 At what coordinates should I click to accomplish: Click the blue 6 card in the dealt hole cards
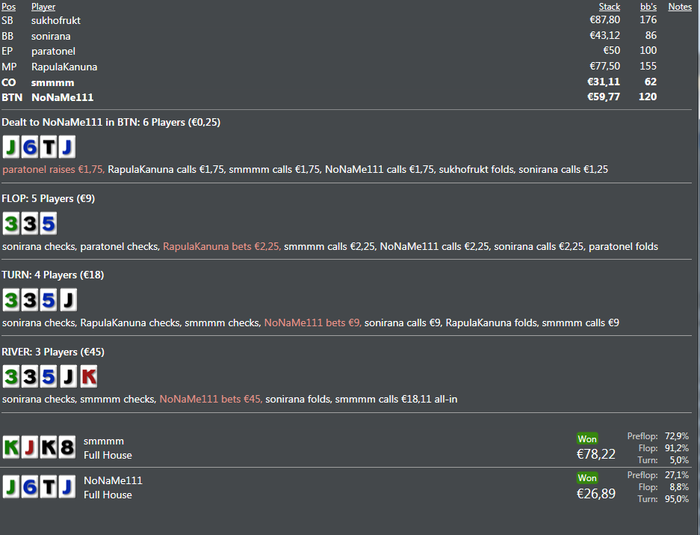click(x=30, y=147)
